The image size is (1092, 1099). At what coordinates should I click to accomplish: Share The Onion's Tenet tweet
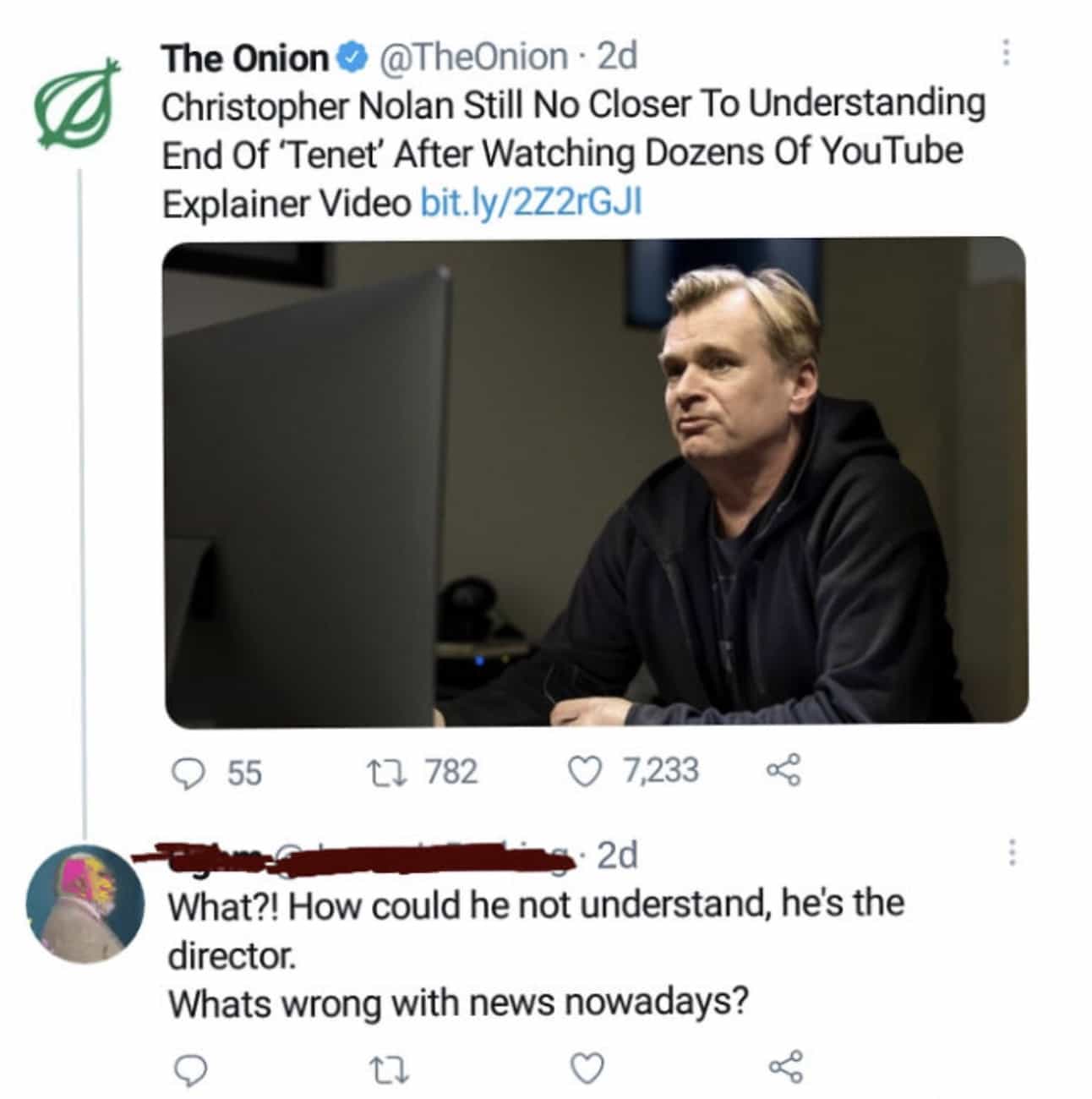pos(784,771)
